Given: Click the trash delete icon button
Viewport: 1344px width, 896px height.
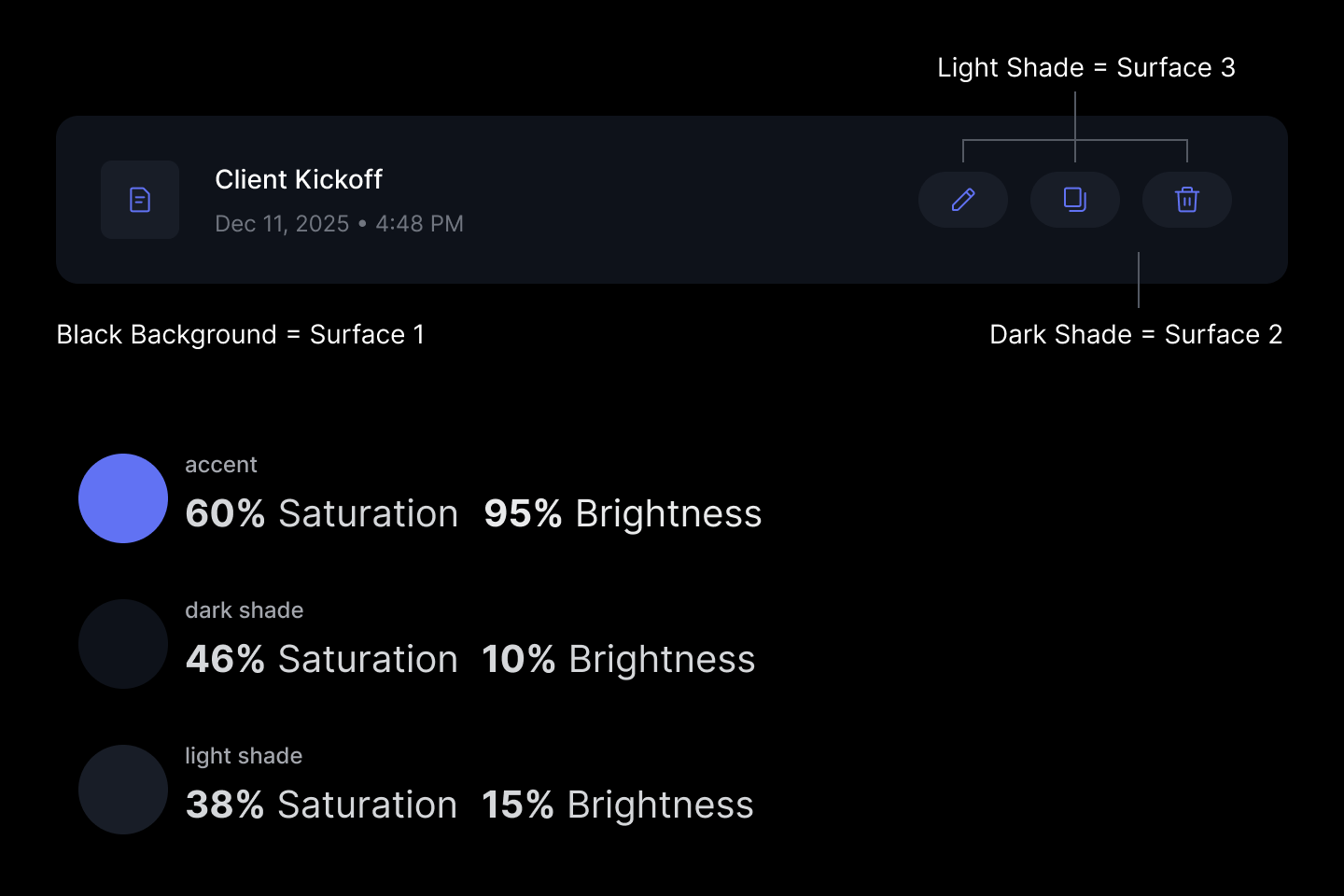Looking at the screenshot, I should click(1186, 200).
